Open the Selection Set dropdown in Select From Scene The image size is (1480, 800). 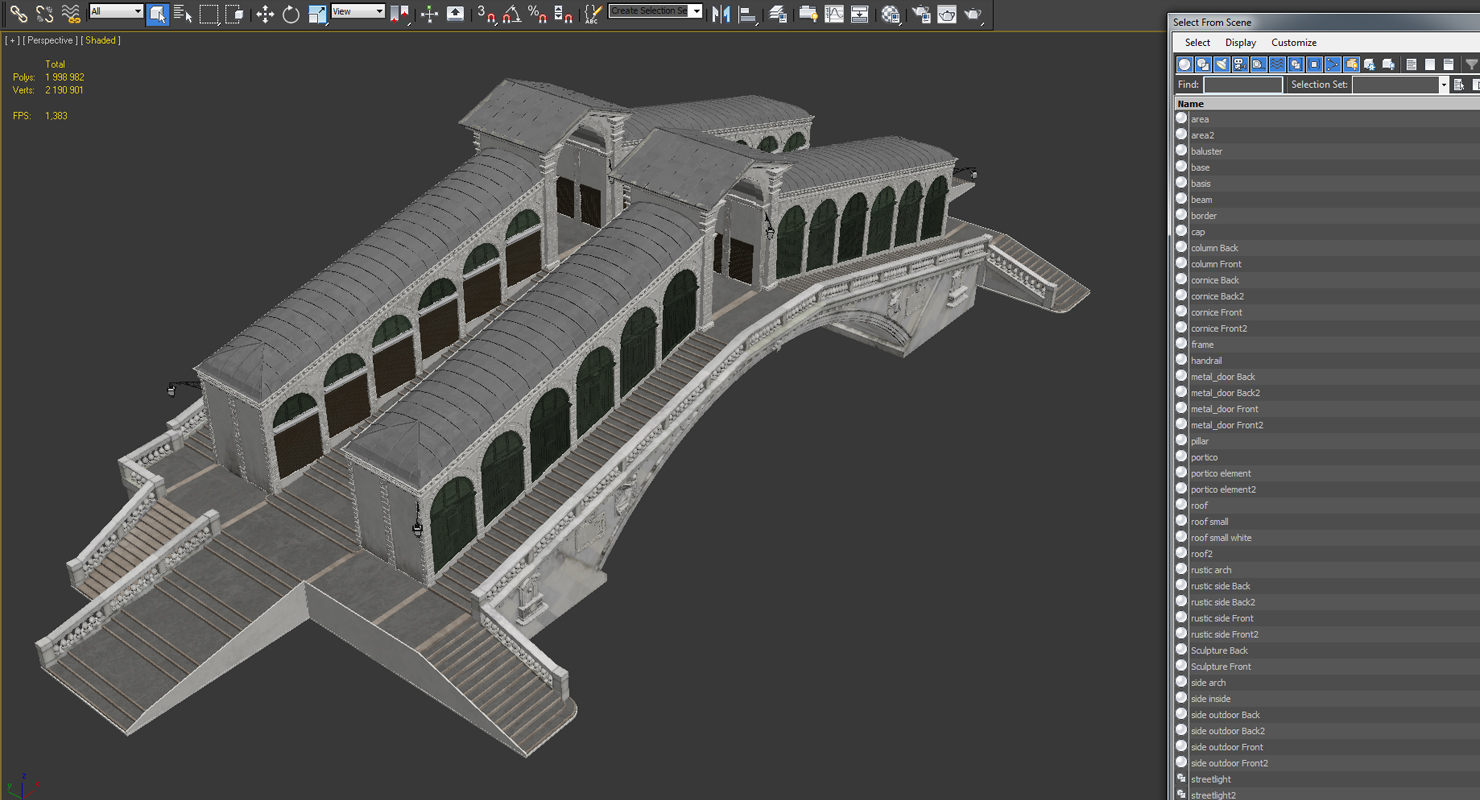click(x=1444, y=85)
